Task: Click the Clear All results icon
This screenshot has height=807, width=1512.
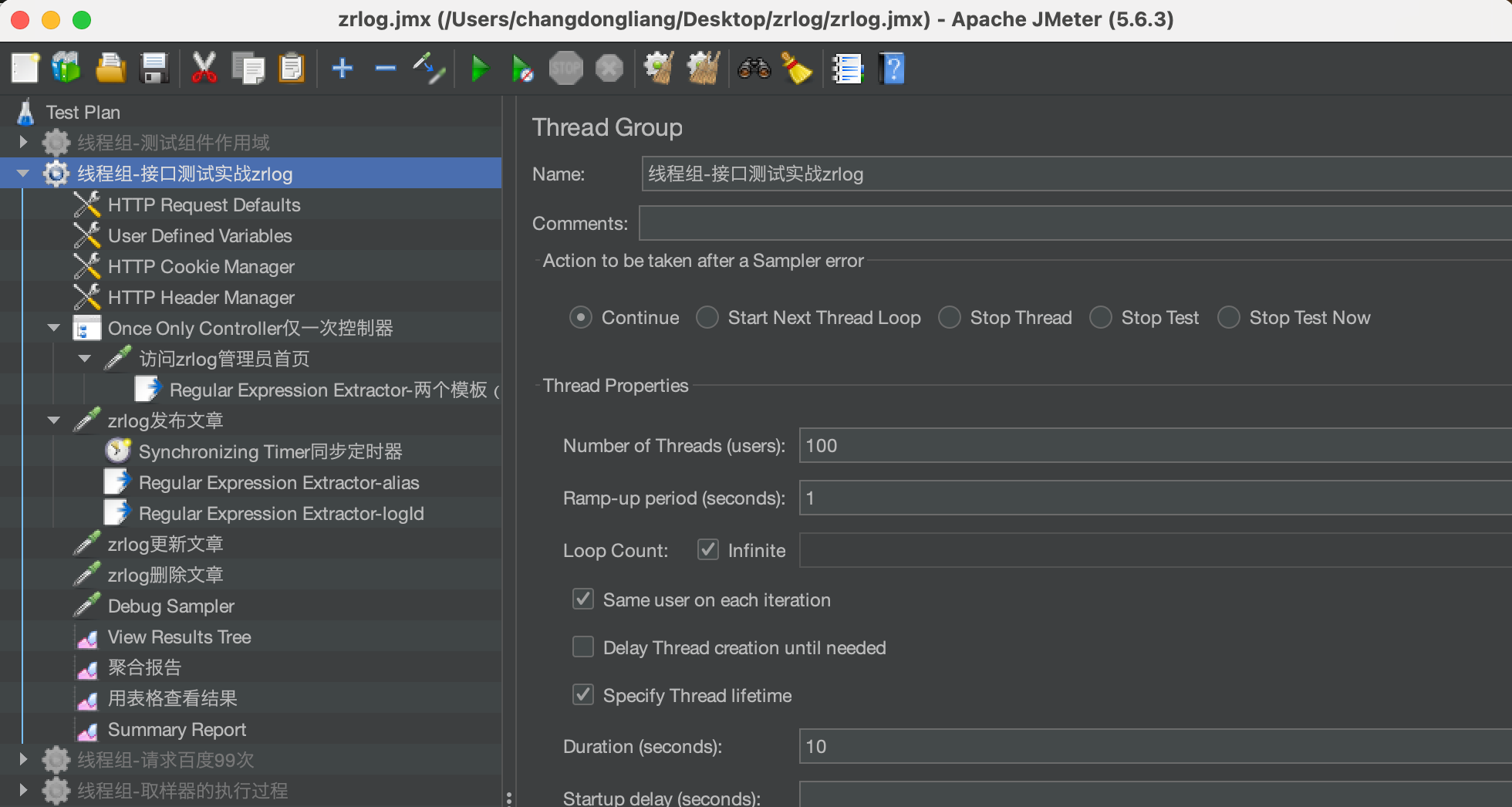Action: (704, 69)
